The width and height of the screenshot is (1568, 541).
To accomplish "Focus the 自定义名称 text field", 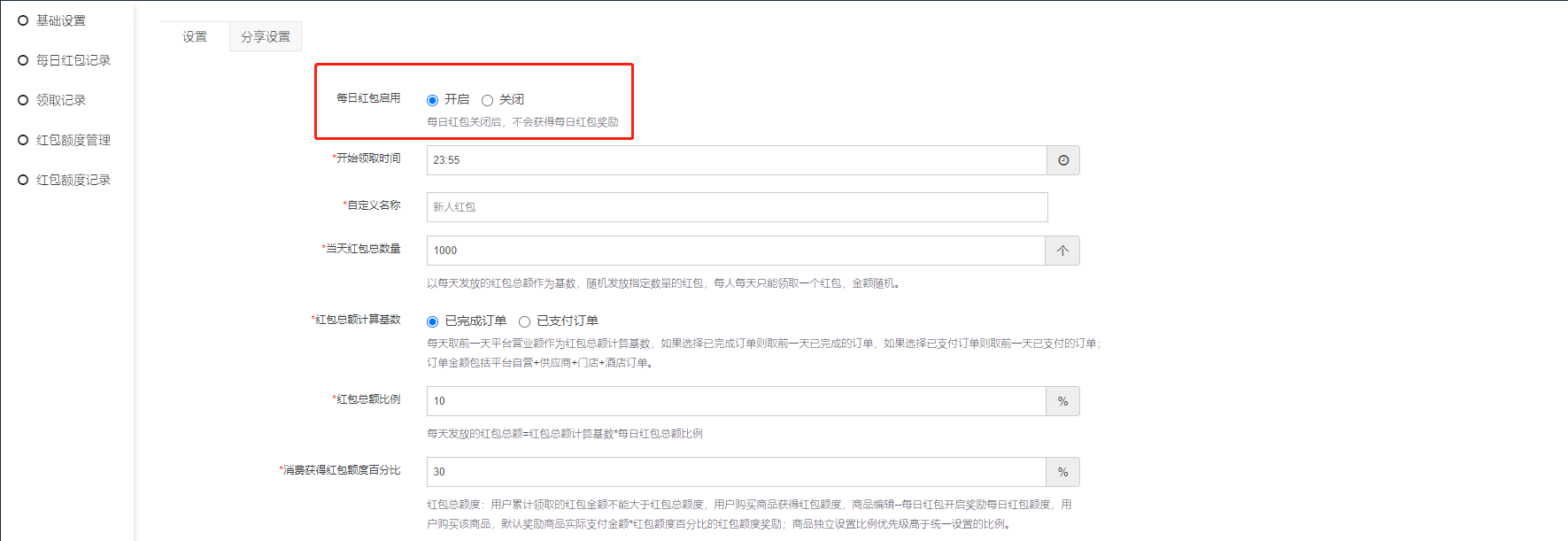I will coord(735,207).
